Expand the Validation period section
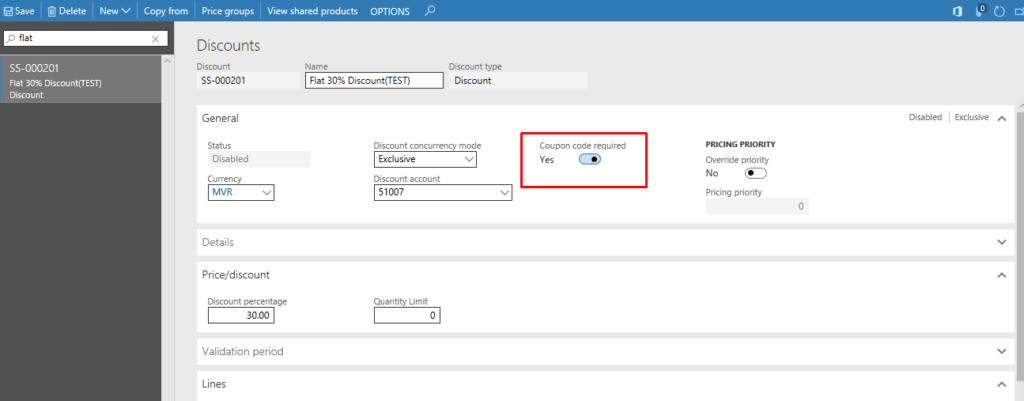Screen dimensions: 1024x401 pyautogui.click(x=1002, y=351)
